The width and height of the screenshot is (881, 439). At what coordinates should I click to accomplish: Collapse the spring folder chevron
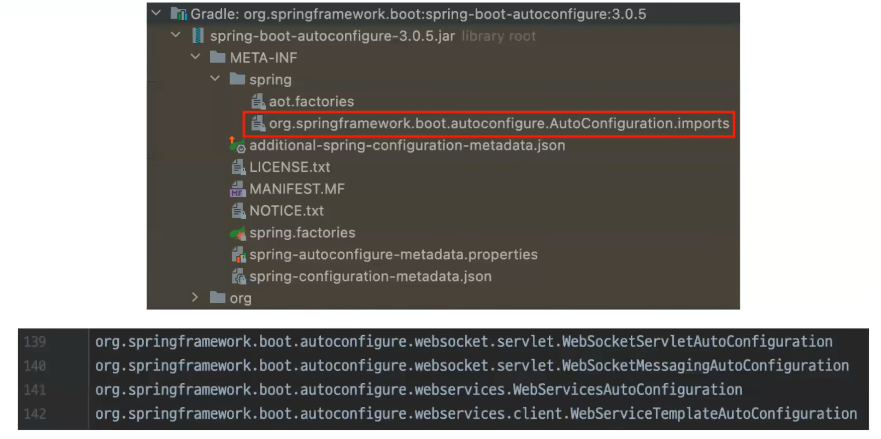(215, 79)
